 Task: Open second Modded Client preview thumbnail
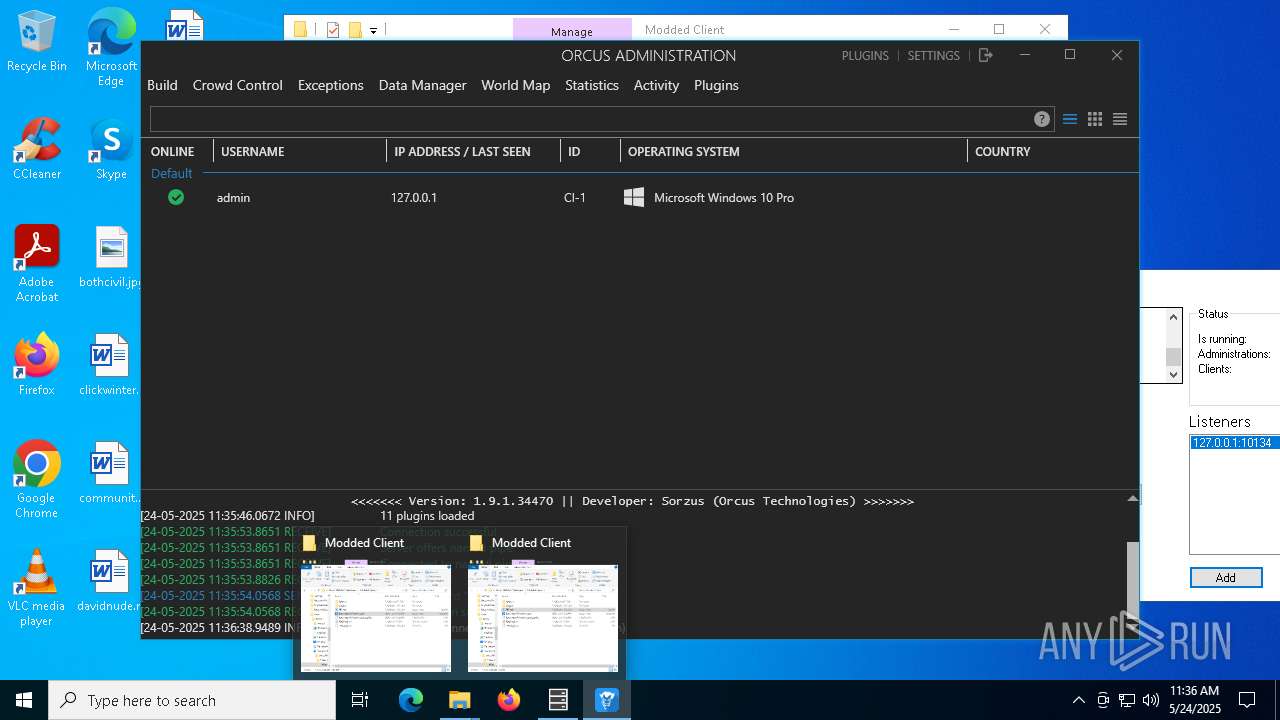543,617
